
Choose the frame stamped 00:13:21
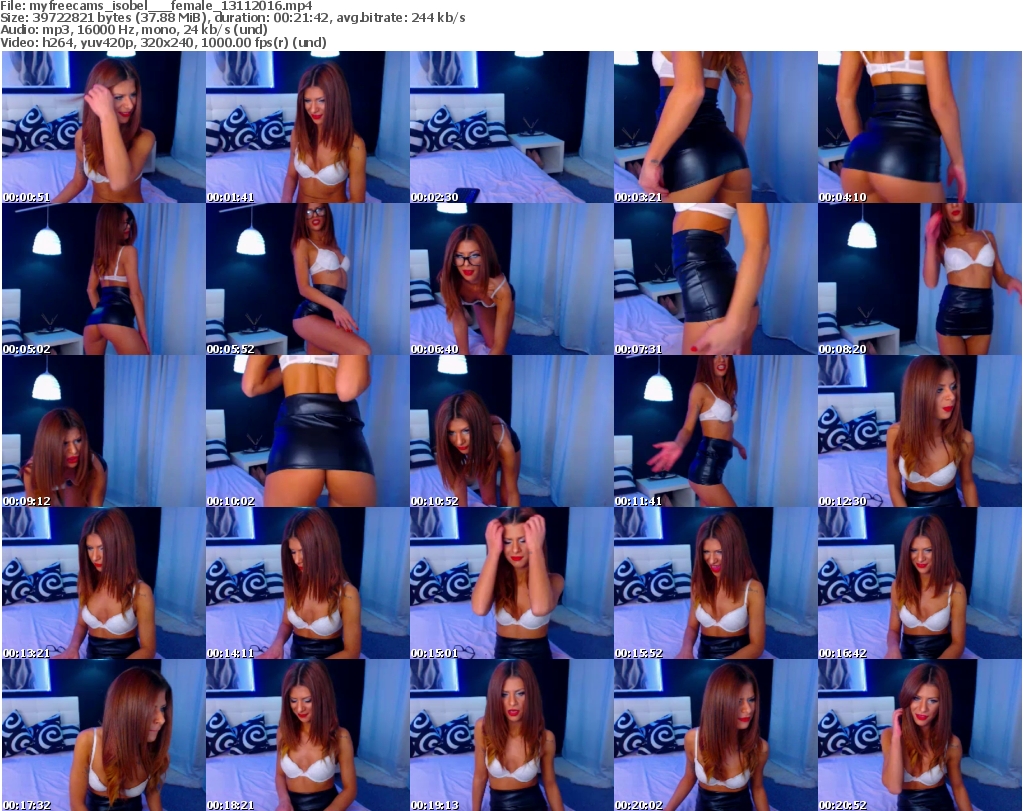(104, 583)
